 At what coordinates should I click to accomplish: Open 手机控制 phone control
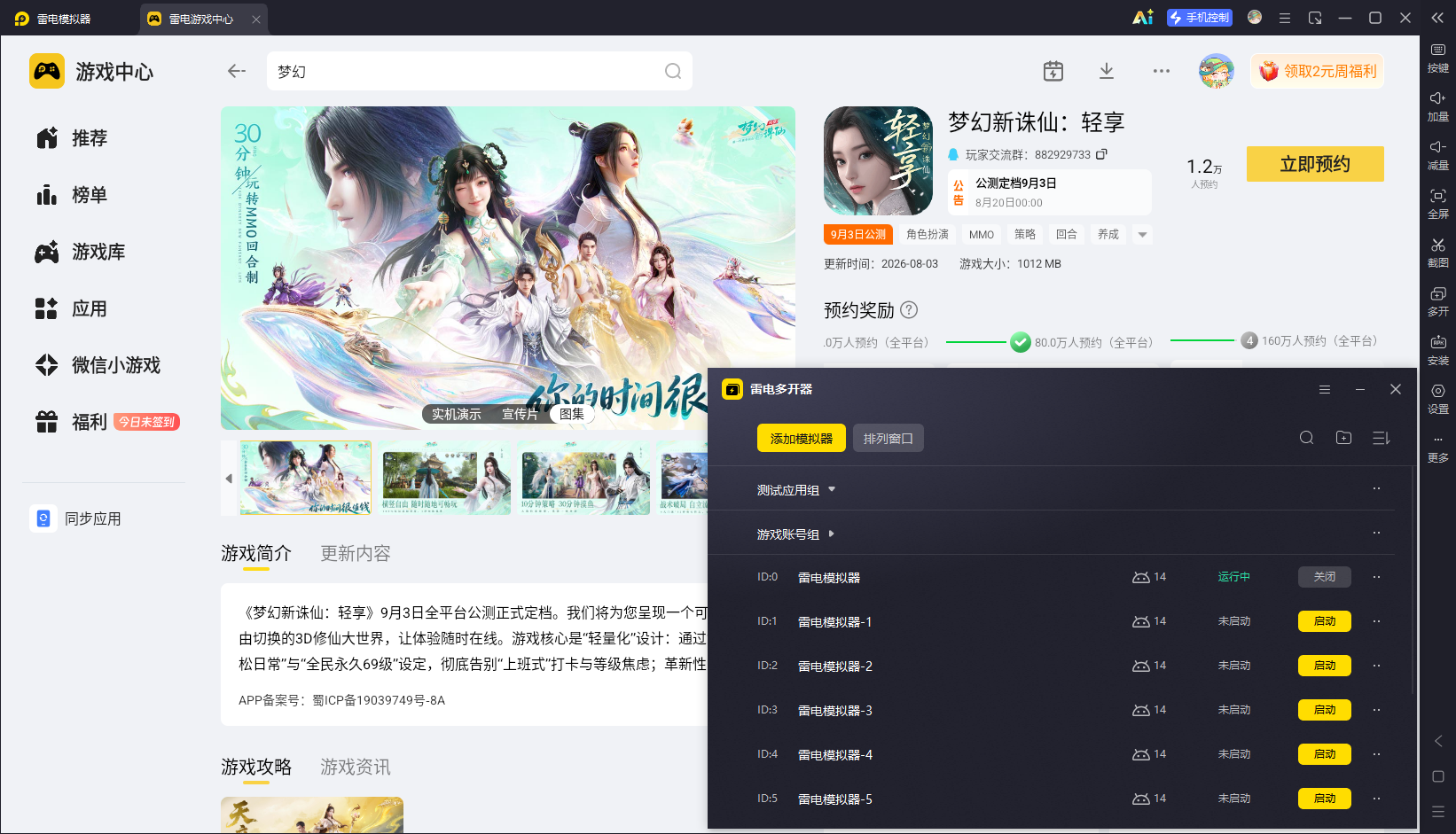coord(1200,18)
